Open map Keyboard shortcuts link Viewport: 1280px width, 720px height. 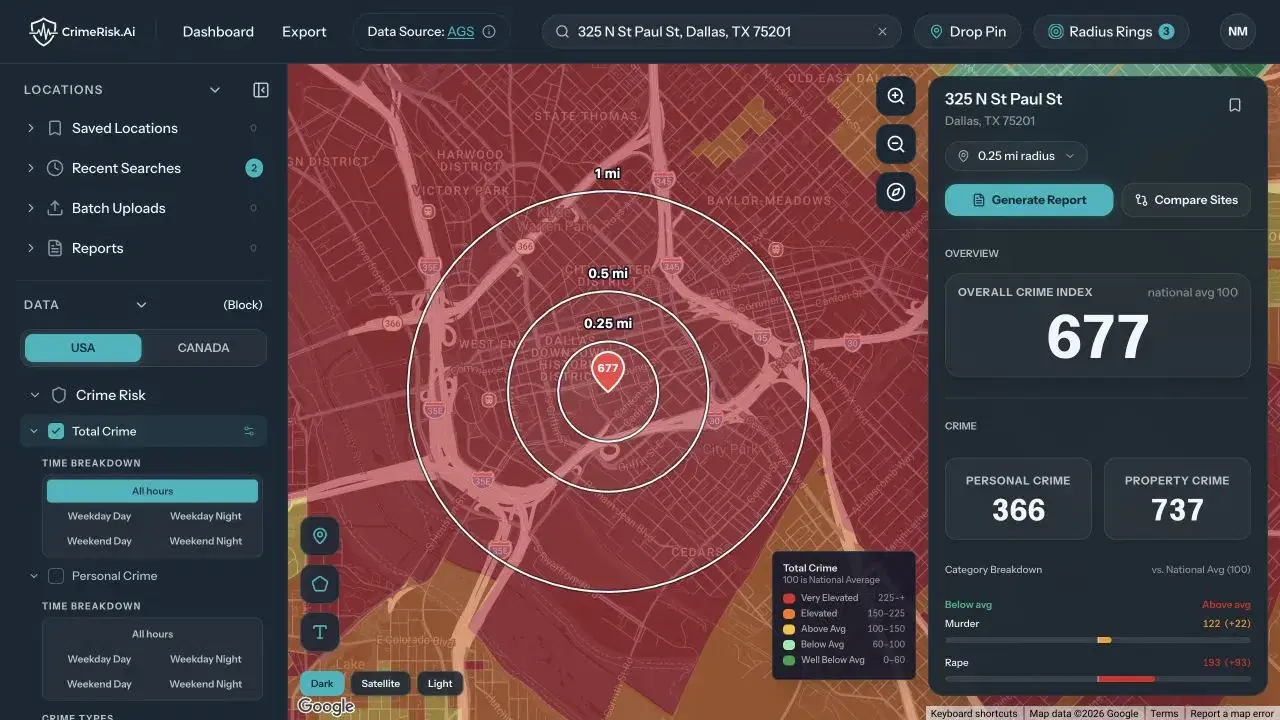[x=973, y=714]
